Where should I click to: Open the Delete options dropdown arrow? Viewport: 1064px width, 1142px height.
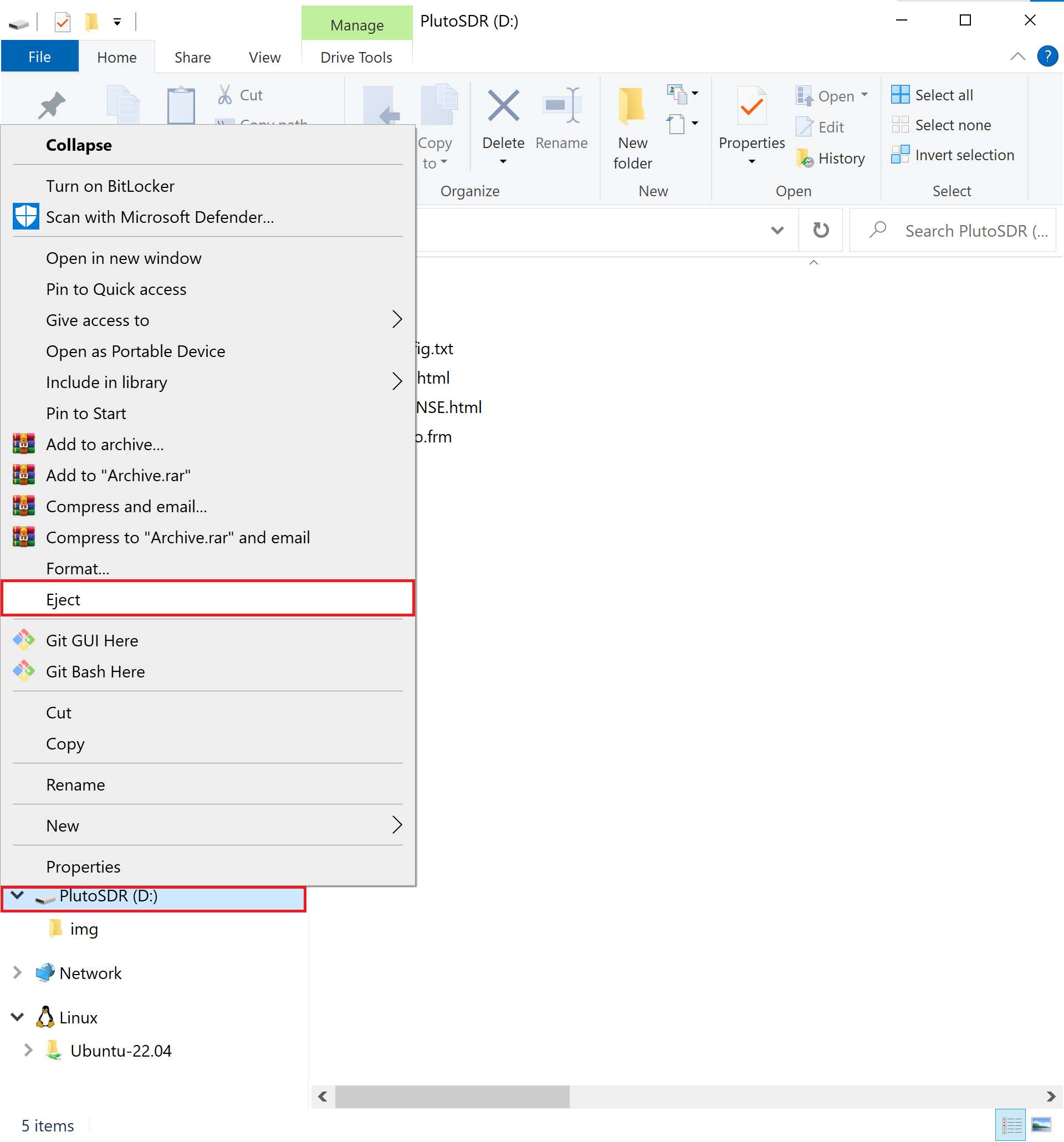coord(503,162)
